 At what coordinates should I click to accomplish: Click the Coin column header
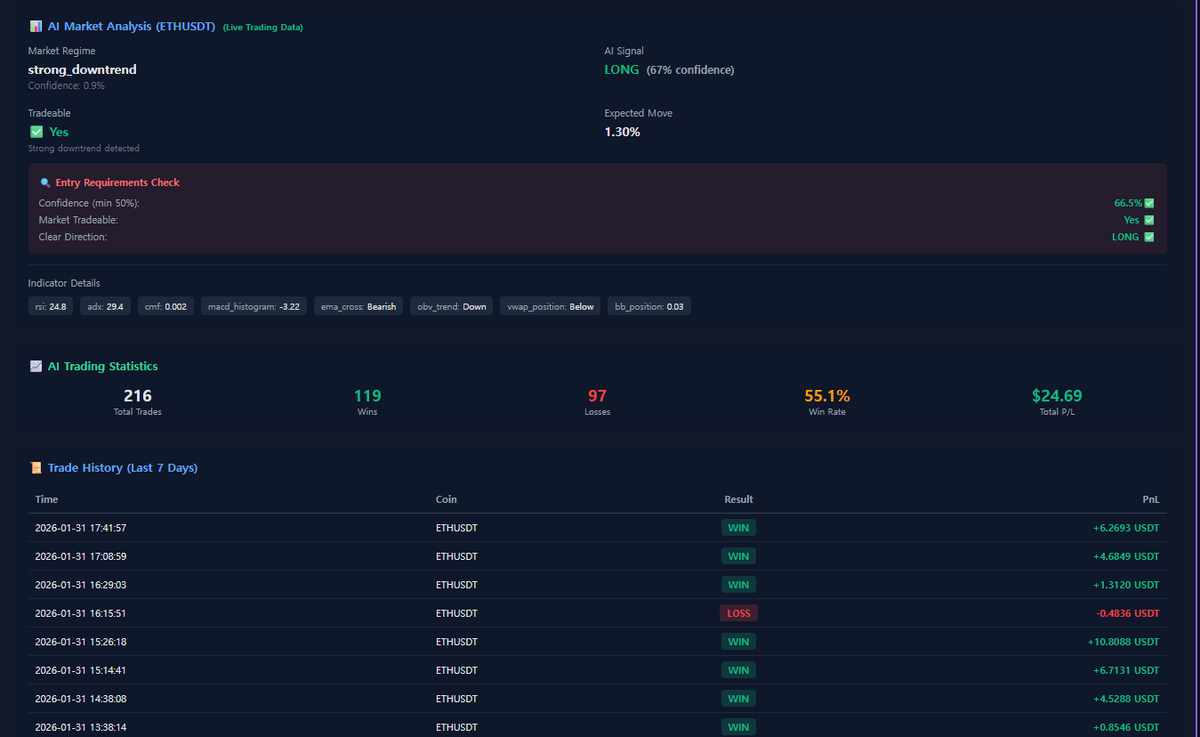(446, 499)
